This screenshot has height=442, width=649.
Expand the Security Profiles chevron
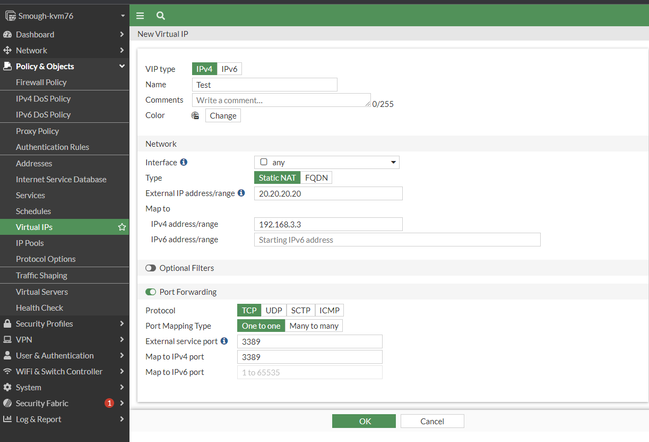point(122,324)
